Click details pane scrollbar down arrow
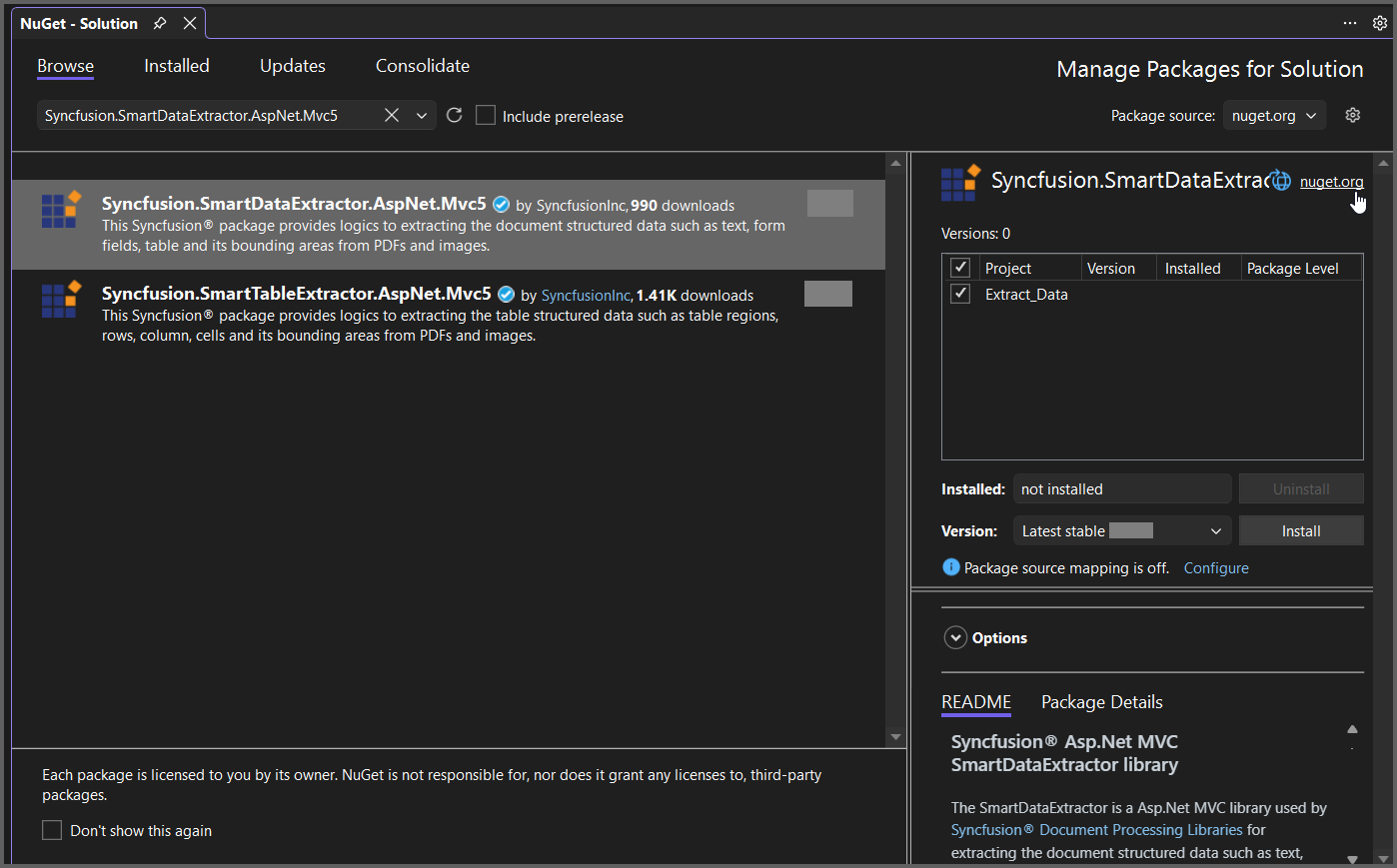Image resolution: width=1397 pixels, height=868 pixels. [1383, 857]
